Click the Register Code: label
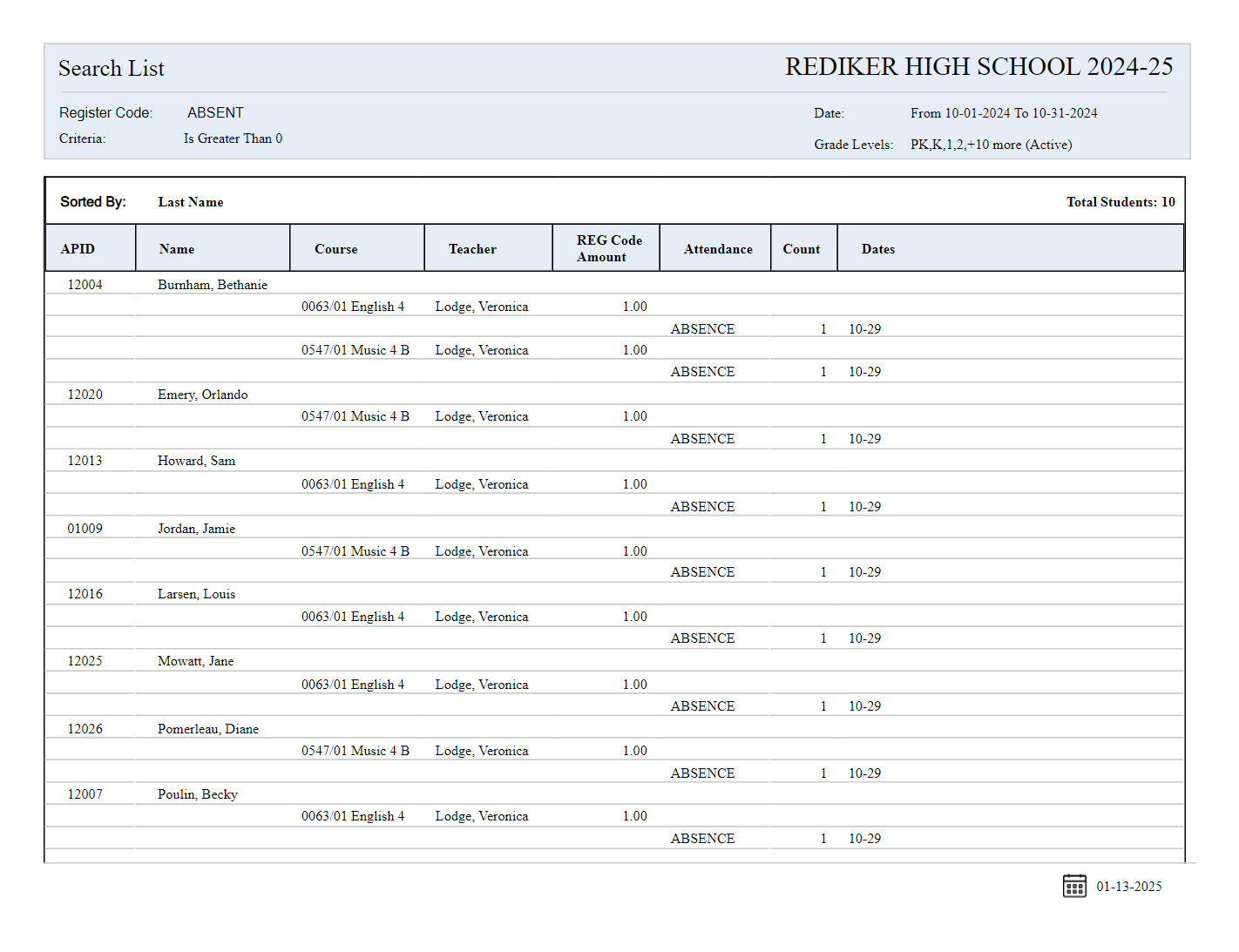The image size is (1239, 952). pos(105,113)
